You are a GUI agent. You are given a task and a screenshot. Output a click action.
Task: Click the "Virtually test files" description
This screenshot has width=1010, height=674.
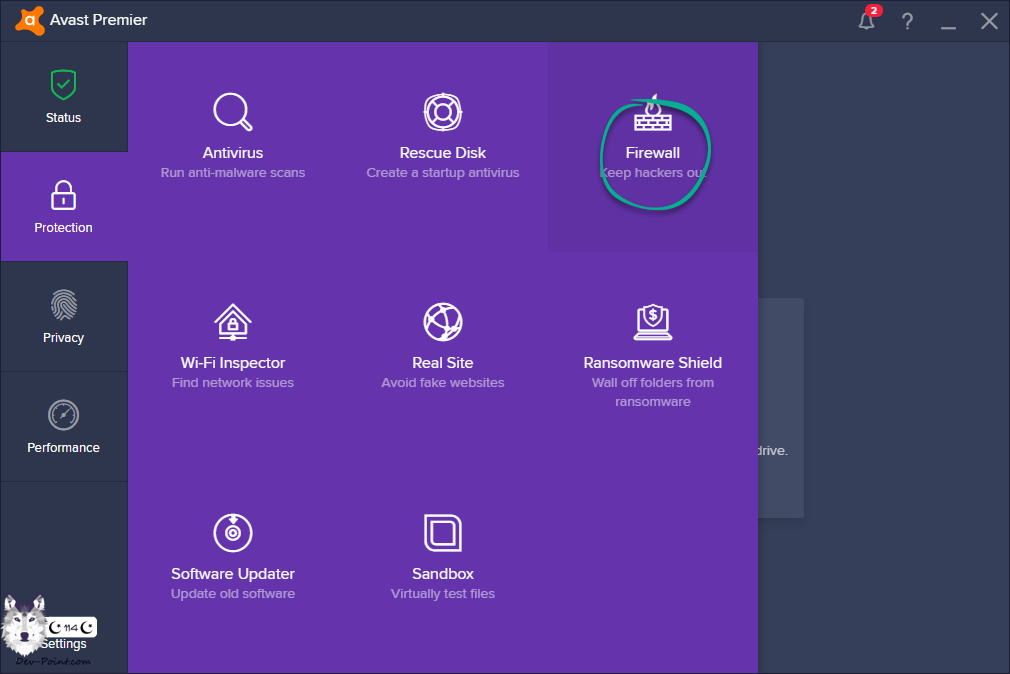[442, 594]
